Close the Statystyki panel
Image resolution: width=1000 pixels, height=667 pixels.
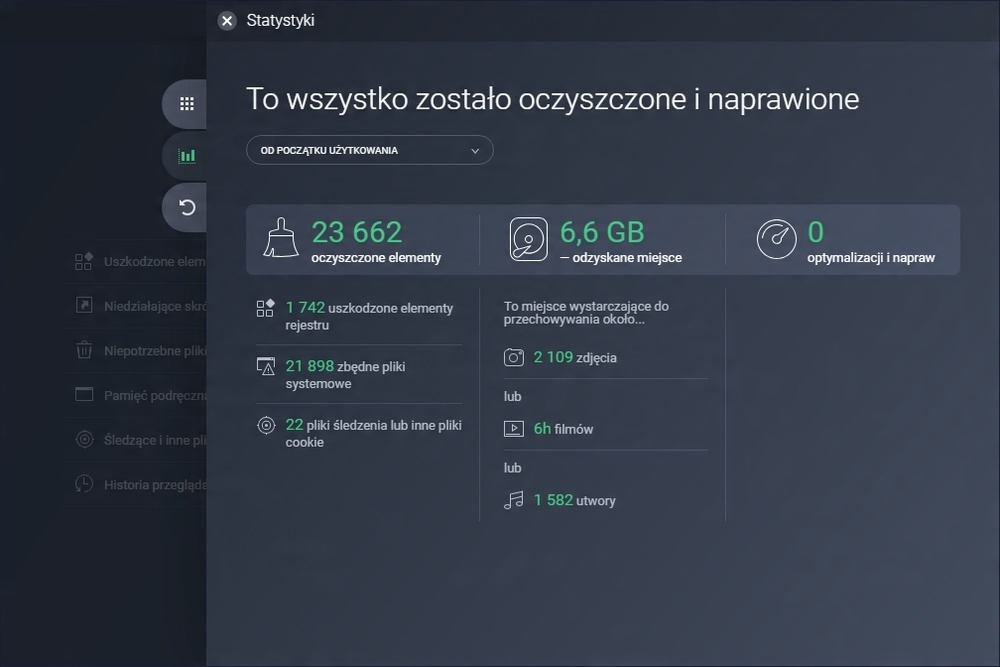227,21
